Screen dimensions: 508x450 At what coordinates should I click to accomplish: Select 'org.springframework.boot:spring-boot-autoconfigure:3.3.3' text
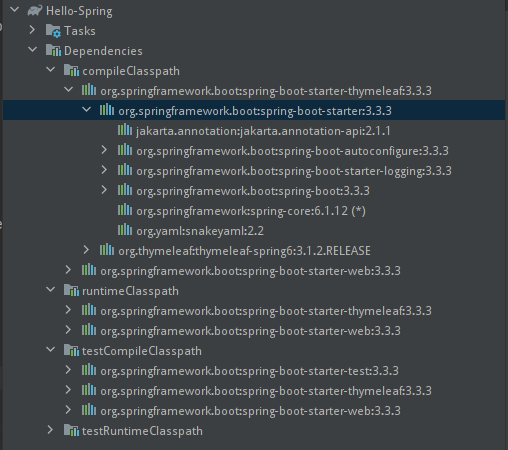292,151
